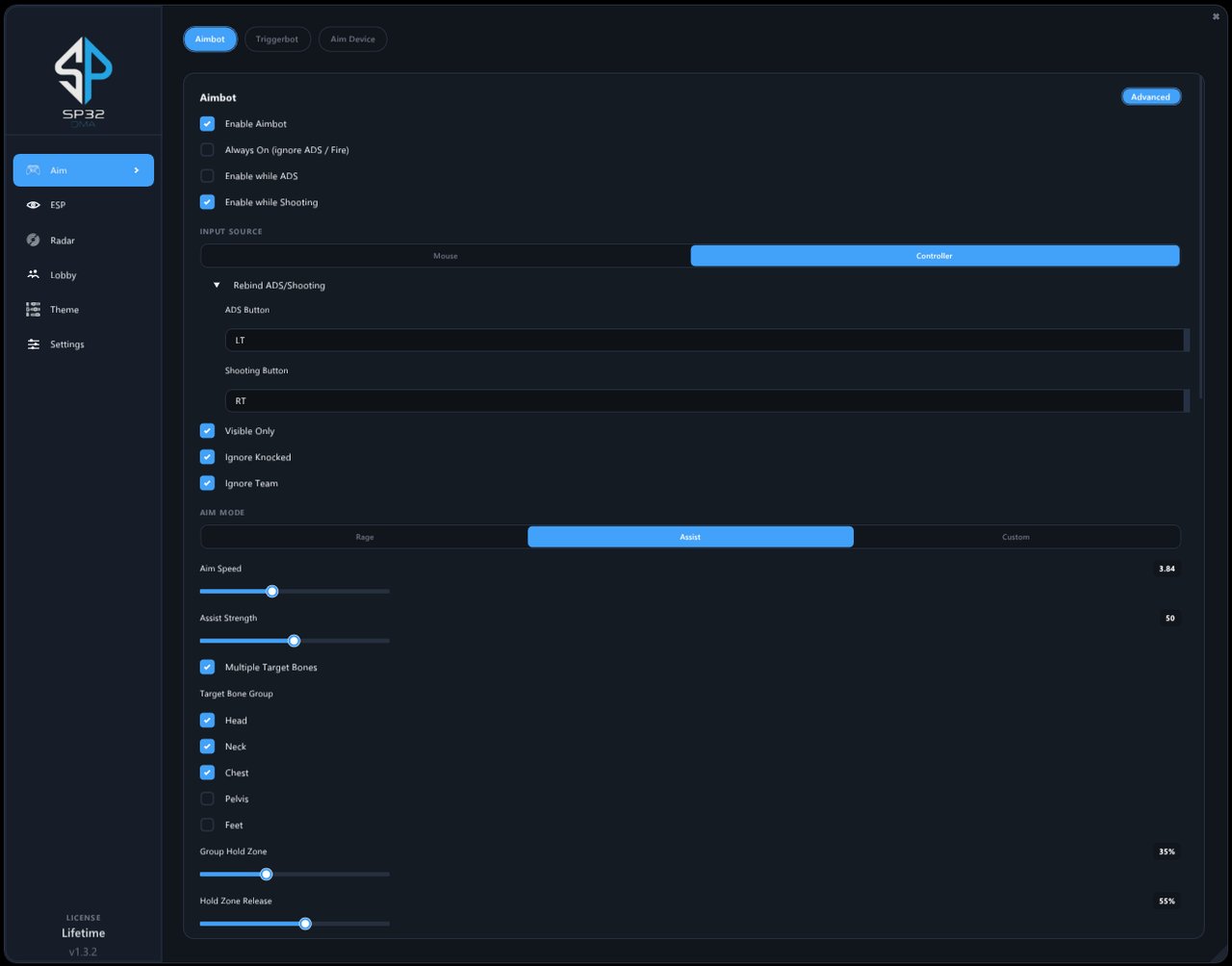1232x966 pixels.
Task: Click the Group Hold Zone value 35%
Action: [1167, 852]
